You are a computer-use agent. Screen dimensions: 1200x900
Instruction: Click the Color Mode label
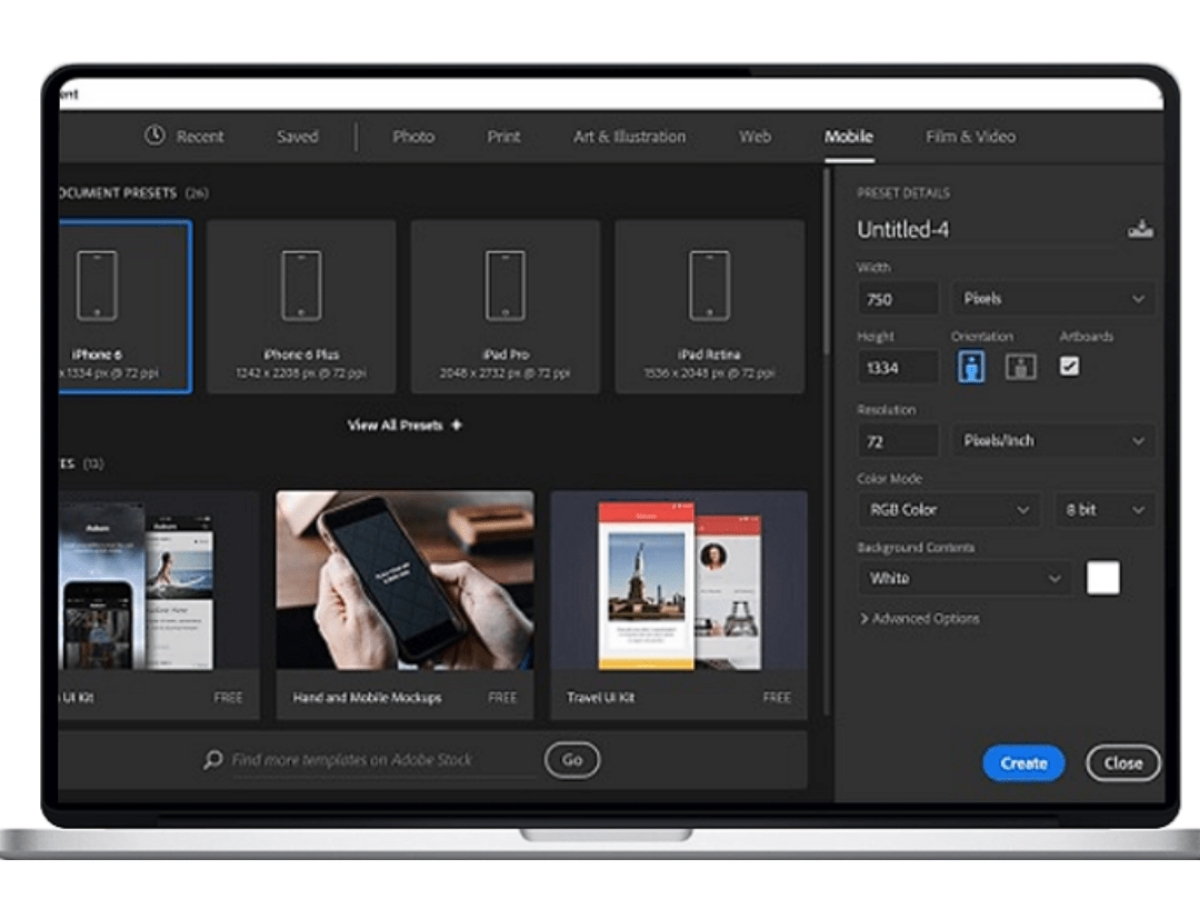coord(890,479)
